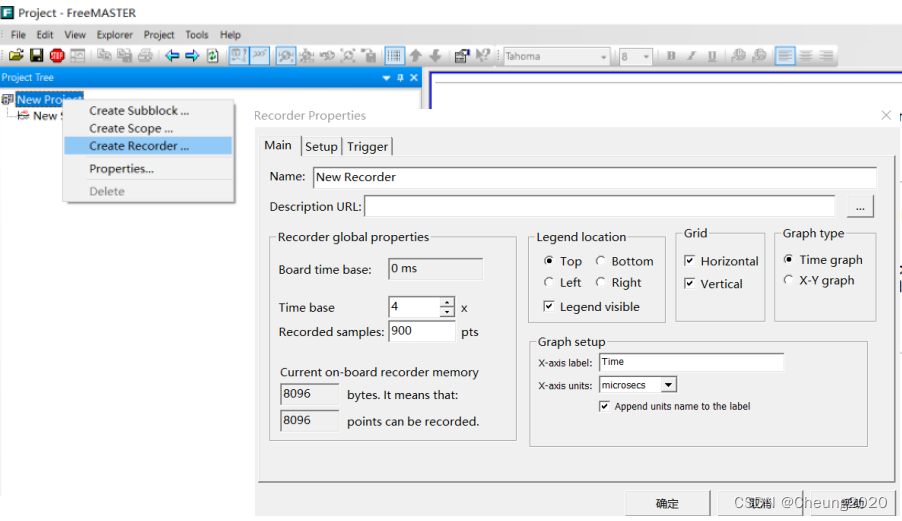Click the move up arrow toolbar icon

coord(415,56)
